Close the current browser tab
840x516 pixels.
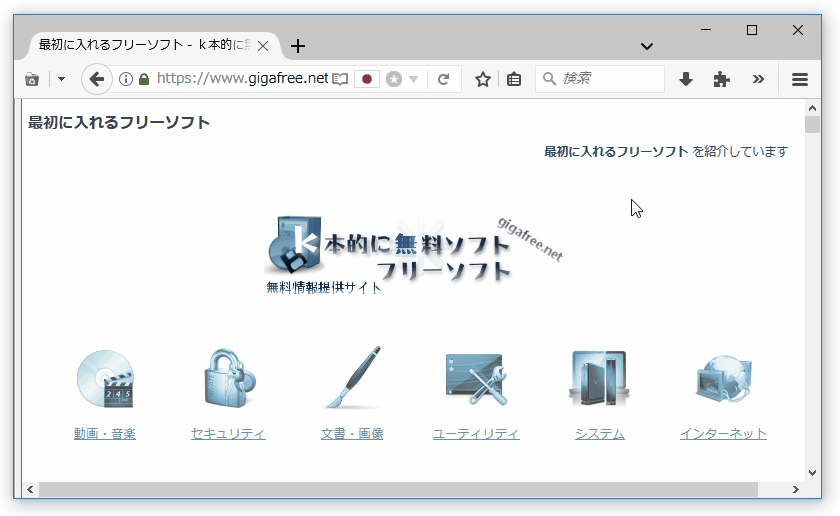point(262,46)
